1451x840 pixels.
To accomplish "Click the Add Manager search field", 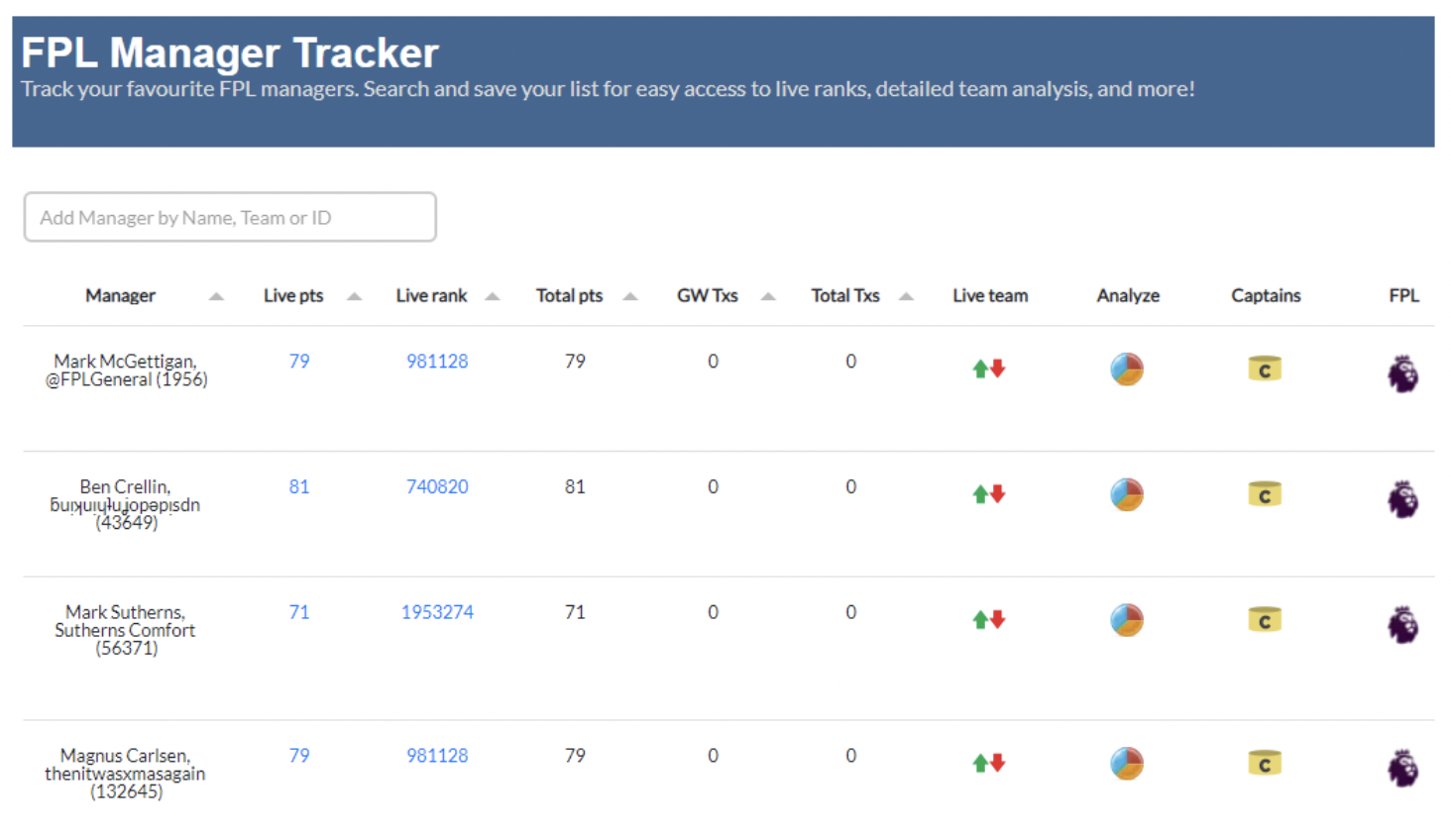I will 230,217.
